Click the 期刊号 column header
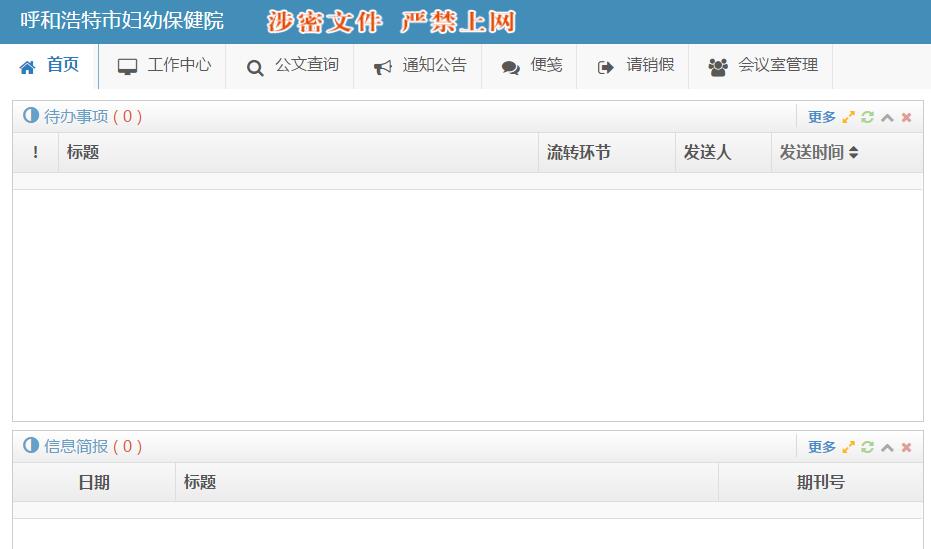This screenshot has height=549, width=931. point(820,483)
